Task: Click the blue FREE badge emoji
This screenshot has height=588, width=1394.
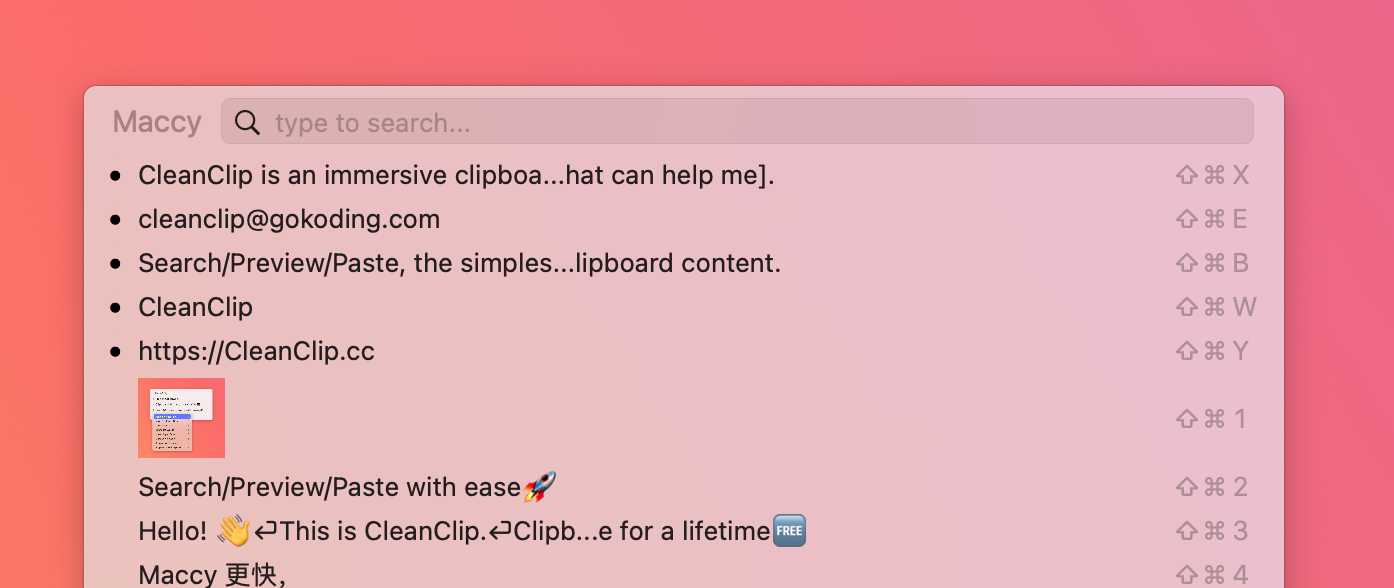Action: [x=790, y=531]
